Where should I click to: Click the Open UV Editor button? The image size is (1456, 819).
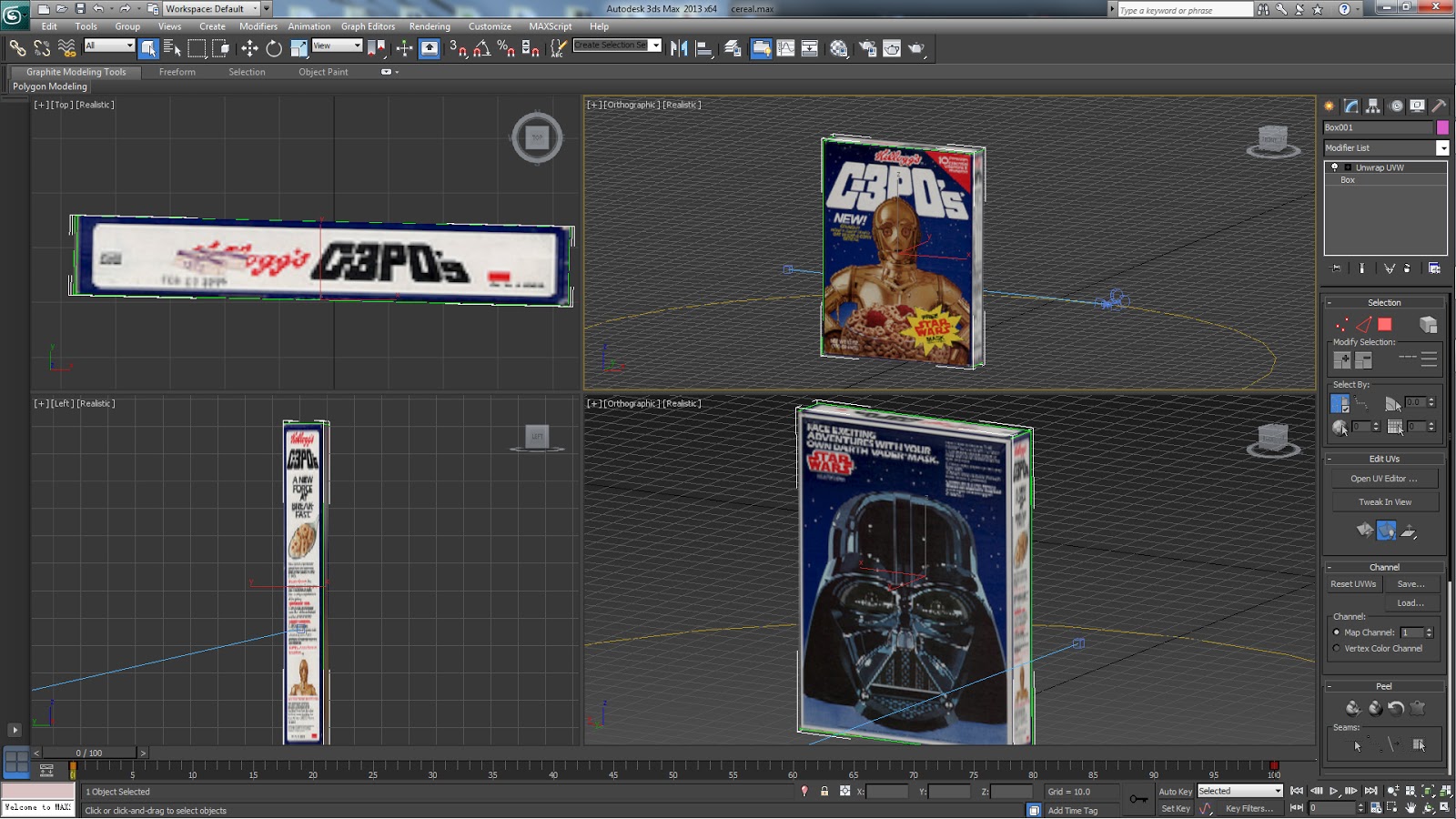[1384, 478]
